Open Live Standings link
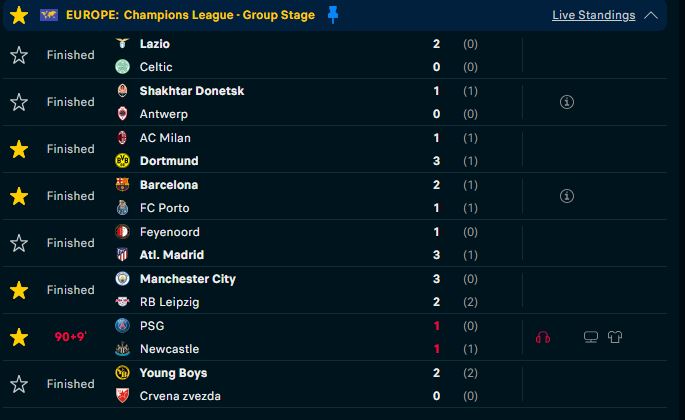685x420 pixels. (593, 15)
